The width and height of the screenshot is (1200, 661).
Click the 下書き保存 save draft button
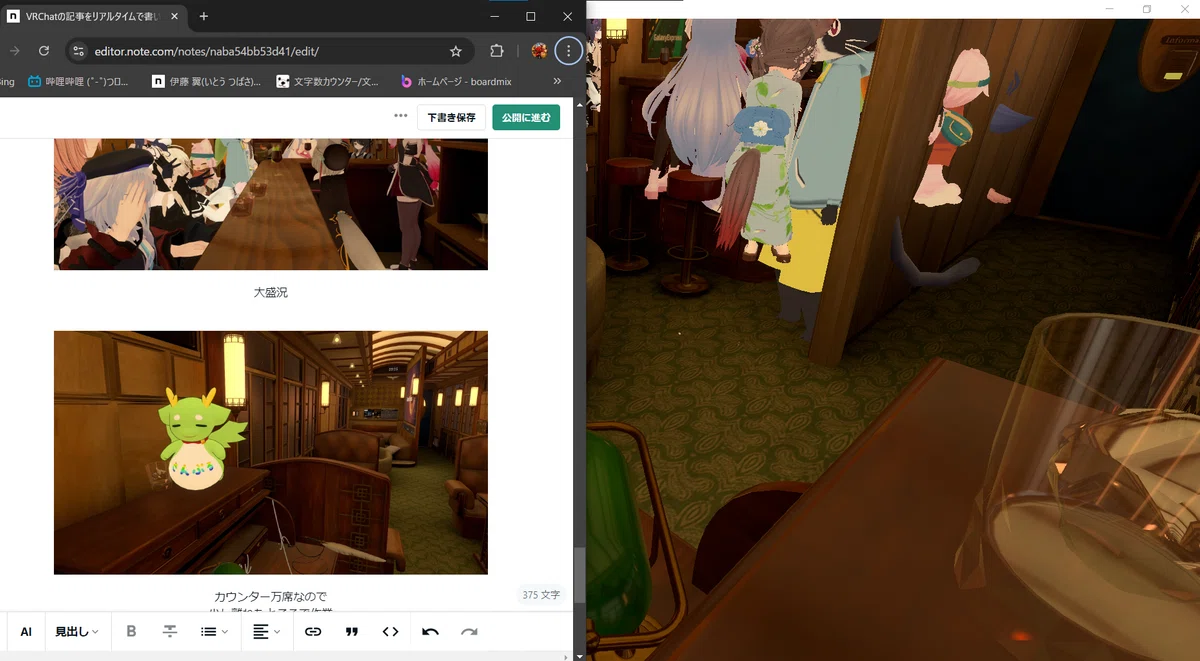click(x=452, y=117)
